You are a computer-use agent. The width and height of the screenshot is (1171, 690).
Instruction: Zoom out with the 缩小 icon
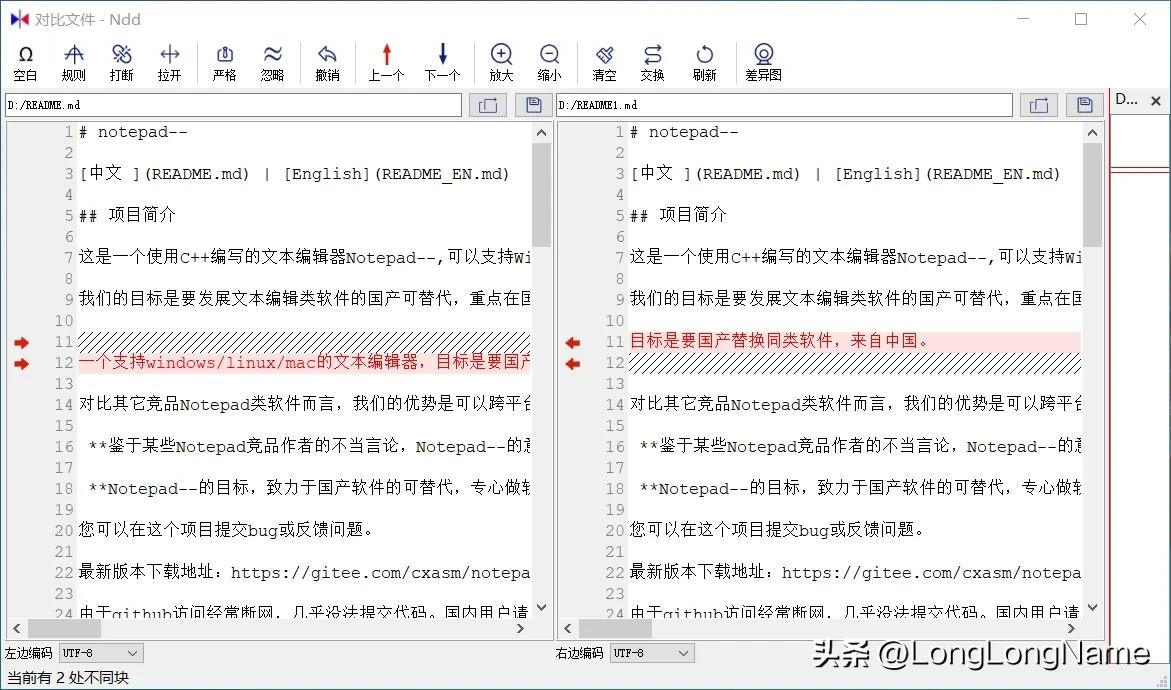point(549,60)
